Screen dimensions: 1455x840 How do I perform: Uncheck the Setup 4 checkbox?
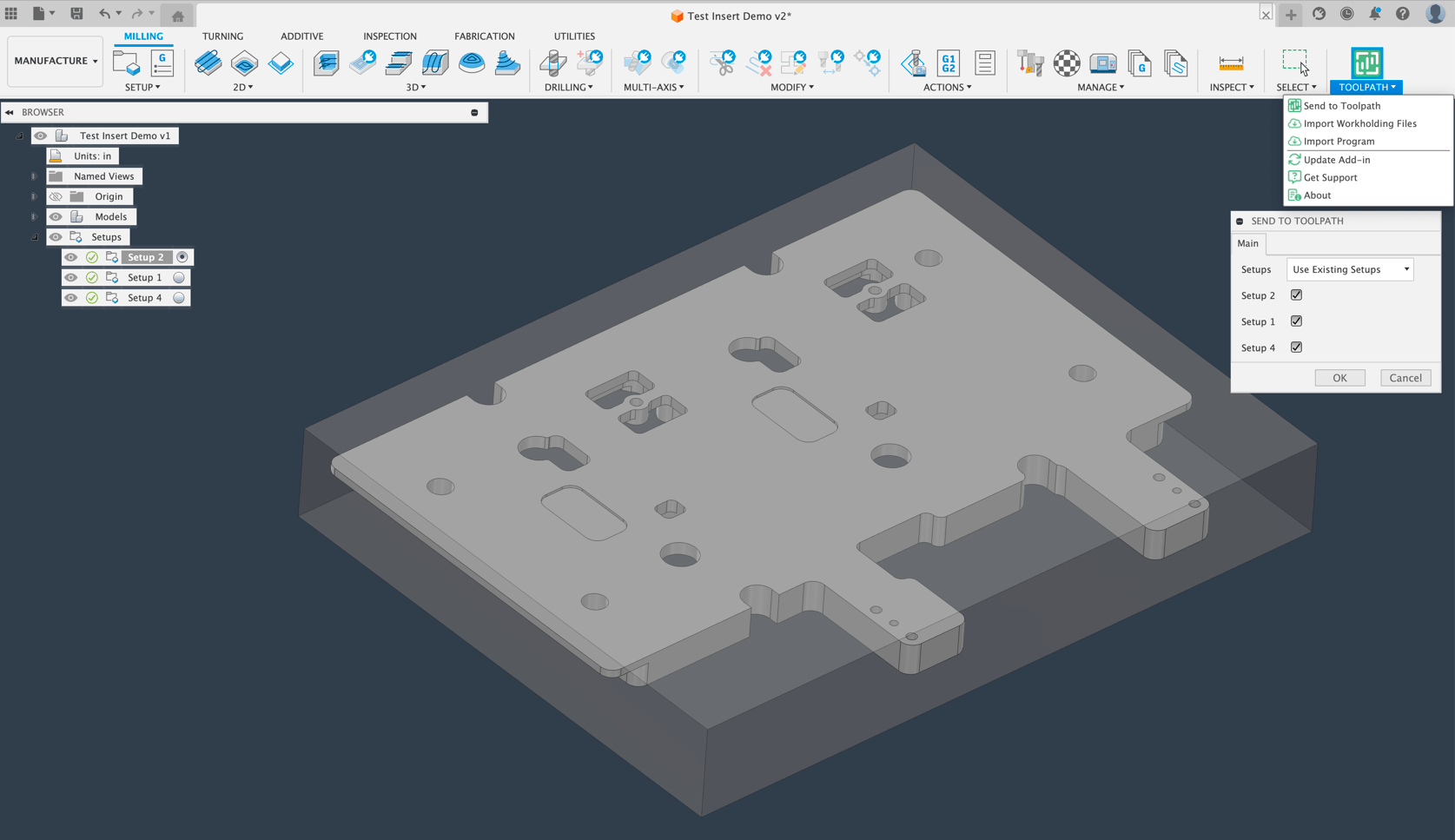click(1296, 347)
